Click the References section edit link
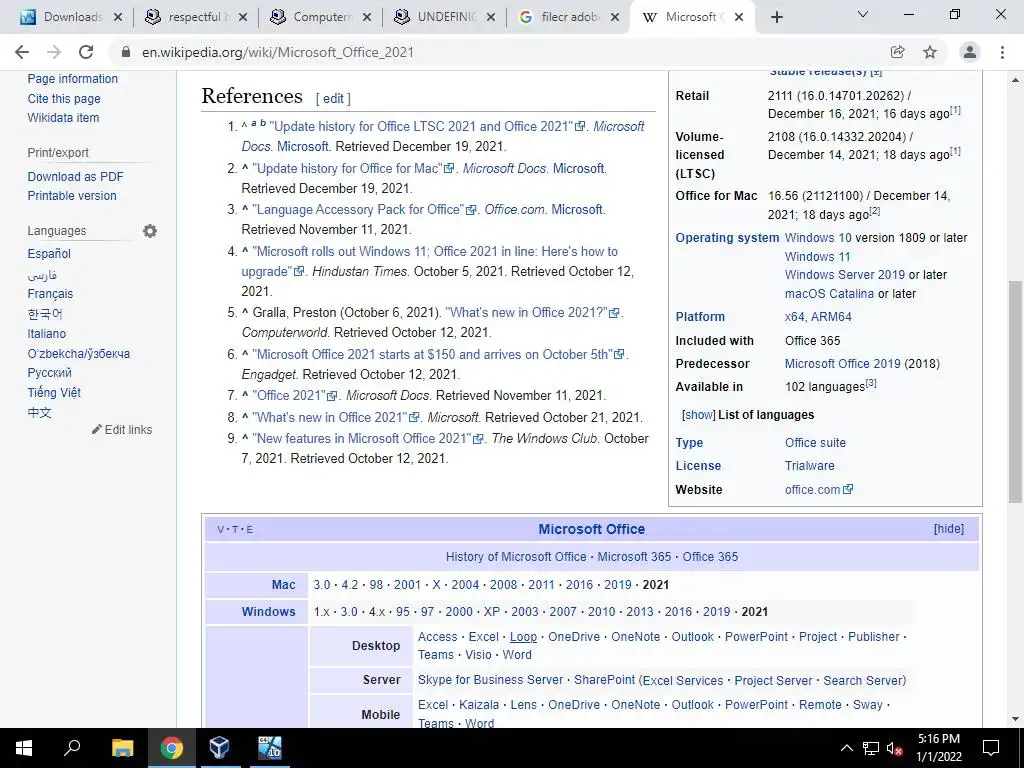Screen dimensions: 1024x768 point(332,98)
